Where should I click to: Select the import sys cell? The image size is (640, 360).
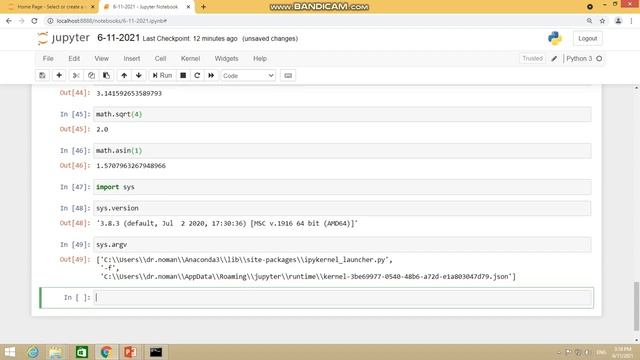342,187
